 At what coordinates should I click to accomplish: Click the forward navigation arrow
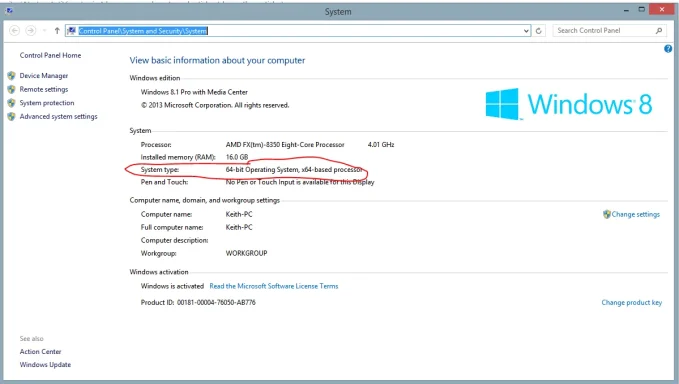[x=30, y=31]
